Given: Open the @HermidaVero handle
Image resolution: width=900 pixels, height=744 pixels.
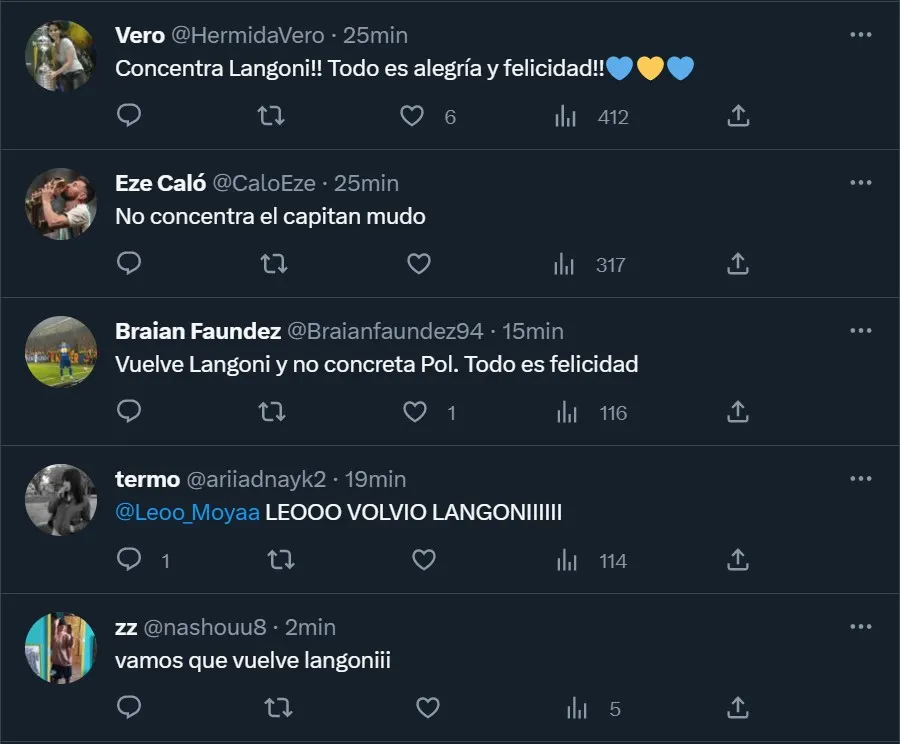Looking at the screenshot, I should (248, 35).
